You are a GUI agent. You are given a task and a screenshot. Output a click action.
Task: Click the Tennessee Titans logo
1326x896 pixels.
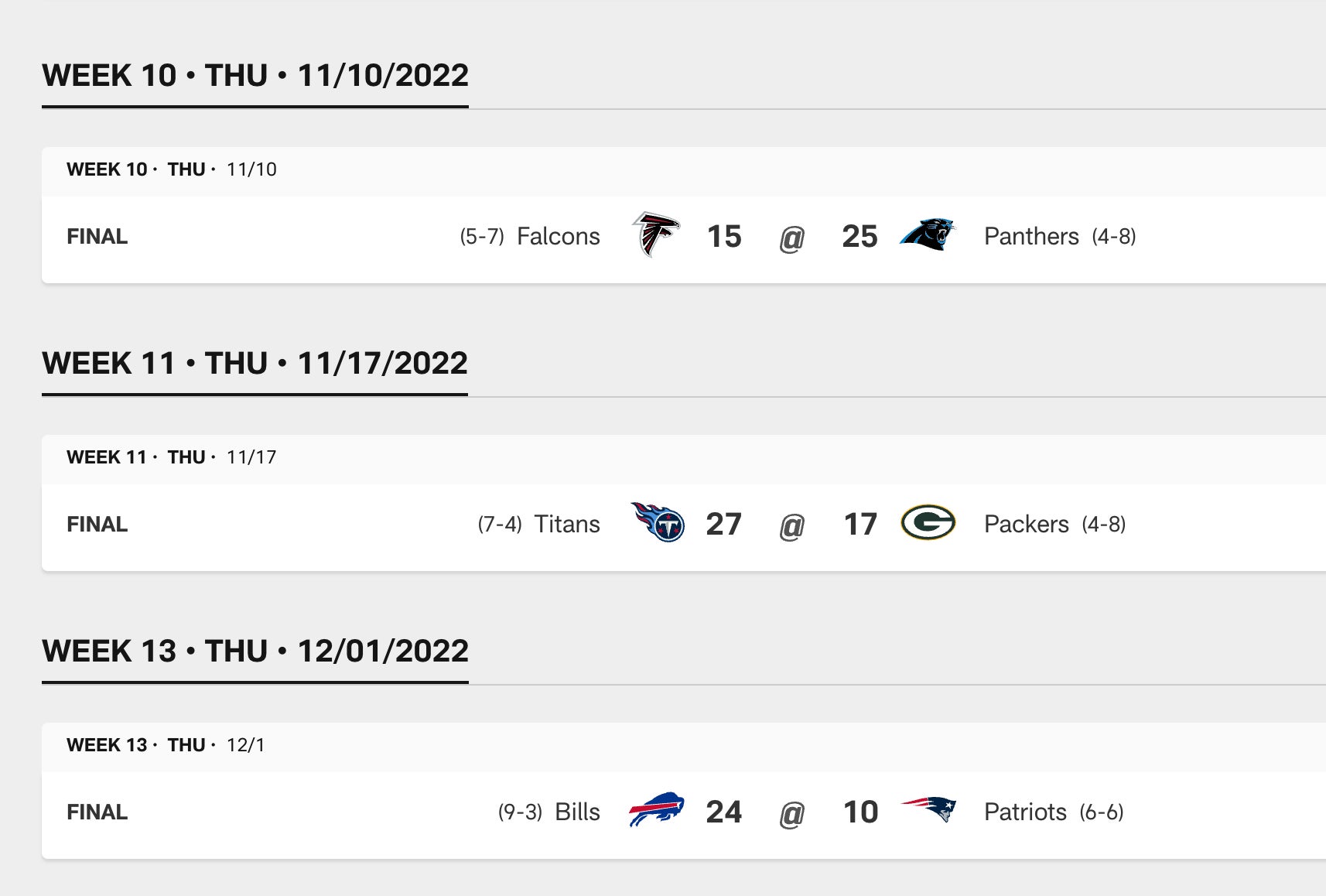(x=657, y=522)
